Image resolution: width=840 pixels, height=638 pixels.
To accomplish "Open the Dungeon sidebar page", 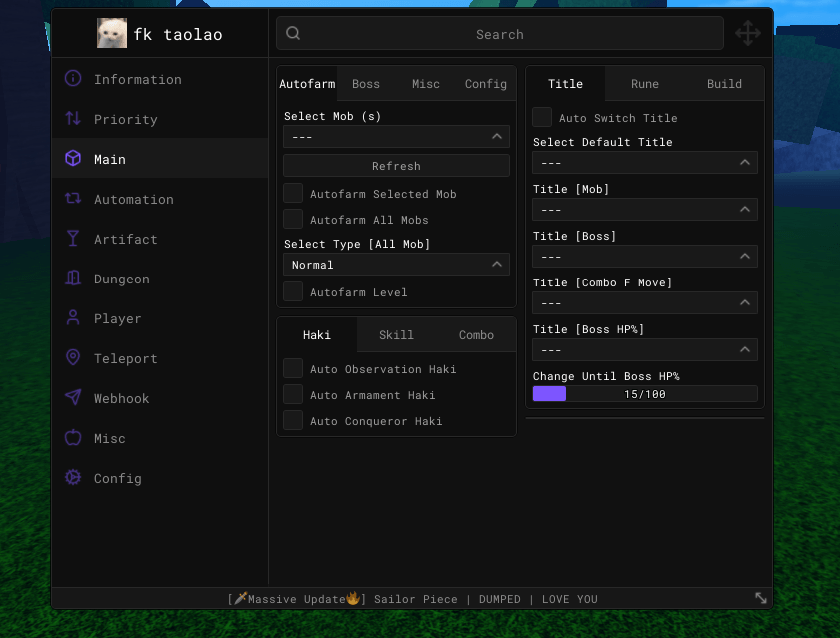I will tap(160, 279).
